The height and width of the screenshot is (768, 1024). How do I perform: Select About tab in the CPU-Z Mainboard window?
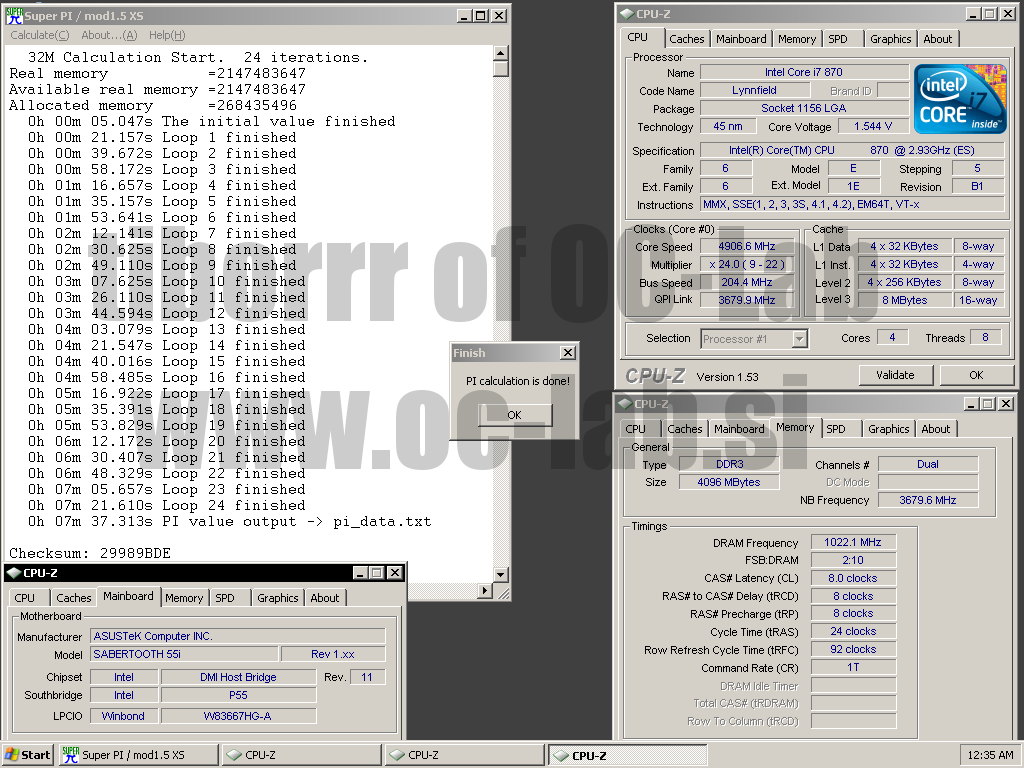point(325,598)
